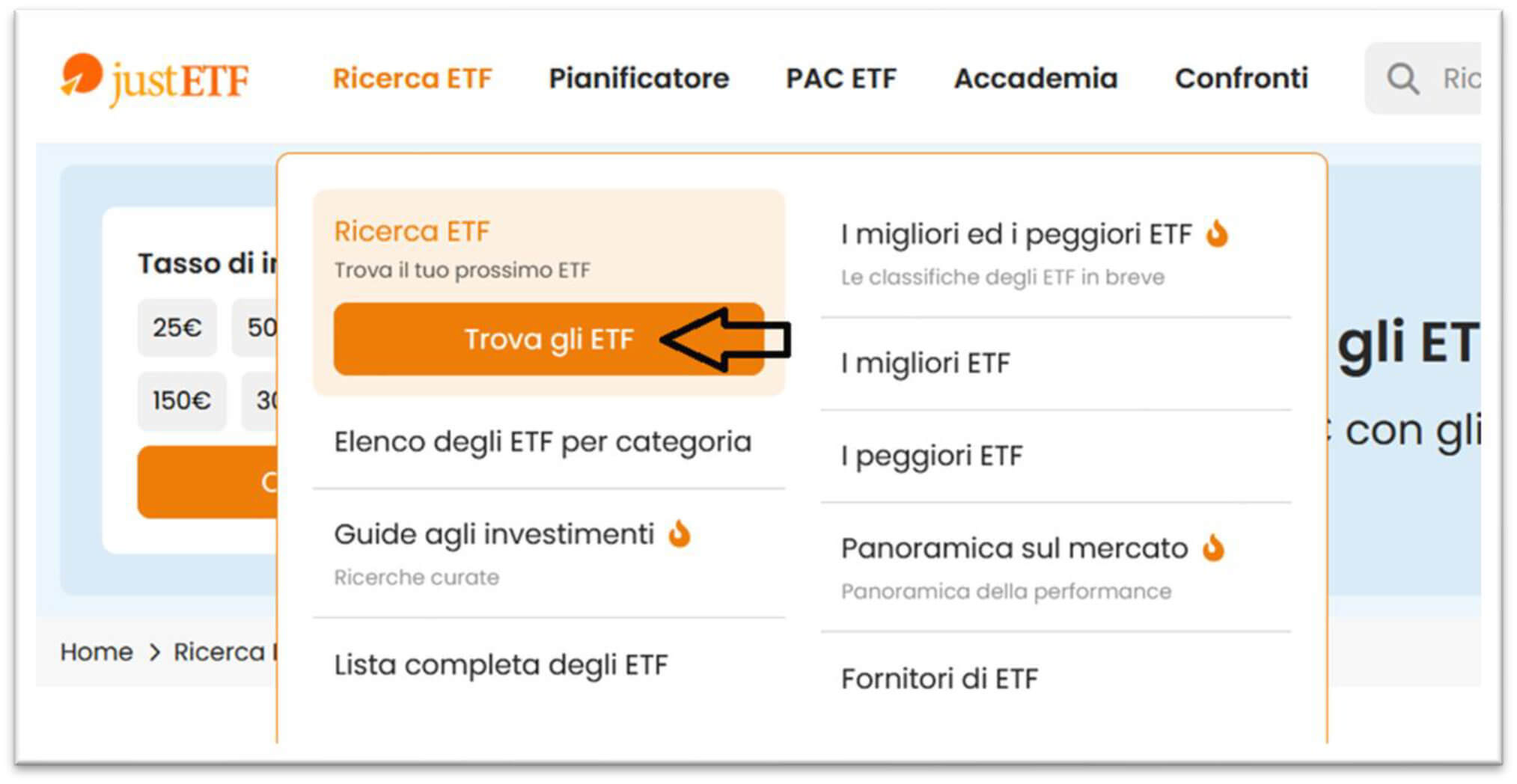Click the breadcrumb chevron after Home
This screenshot has width=1517, height=784.
pos(154,652)
